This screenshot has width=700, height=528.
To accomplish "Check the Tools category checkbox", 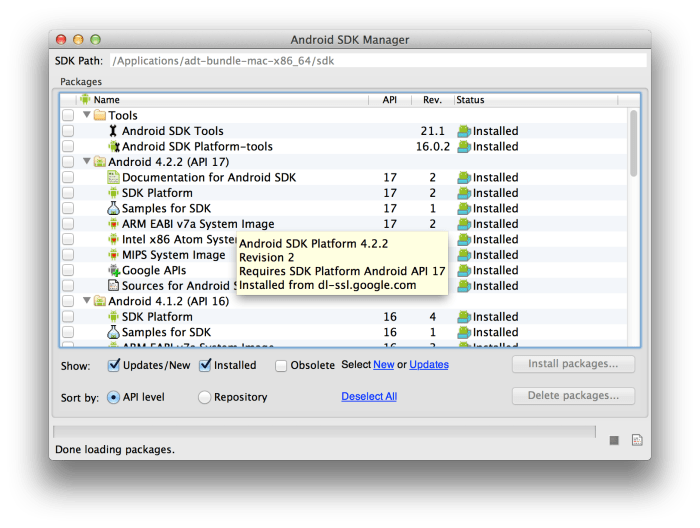I will [68, 116].
